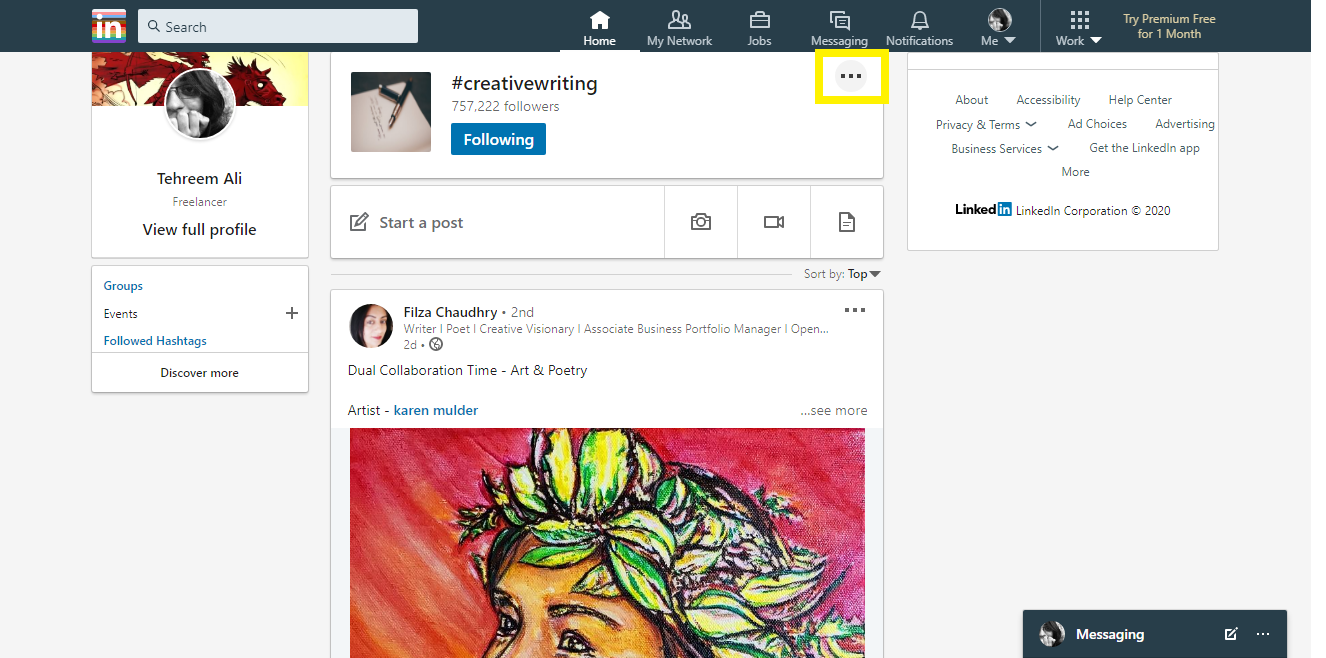Click the pencil icon in Start a post
Image resolution: width=1326 pixels, height=658 pixels.
click(x=358, y=222)
